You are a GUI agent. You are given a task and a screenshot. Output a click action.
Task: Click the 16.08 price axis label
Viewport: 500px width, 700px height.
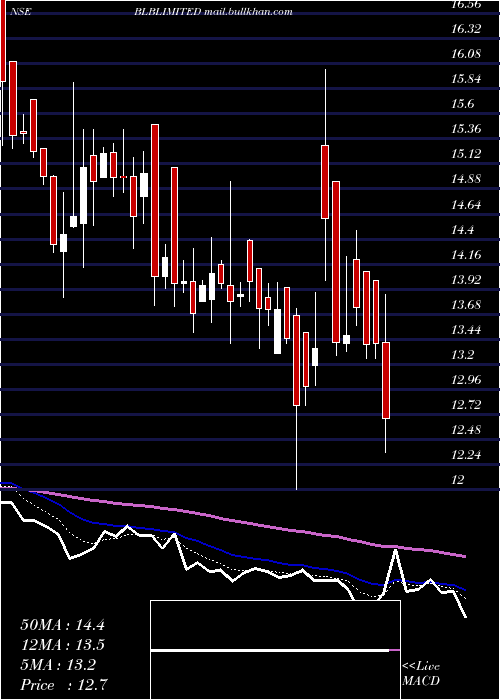(x=467, y=54)
